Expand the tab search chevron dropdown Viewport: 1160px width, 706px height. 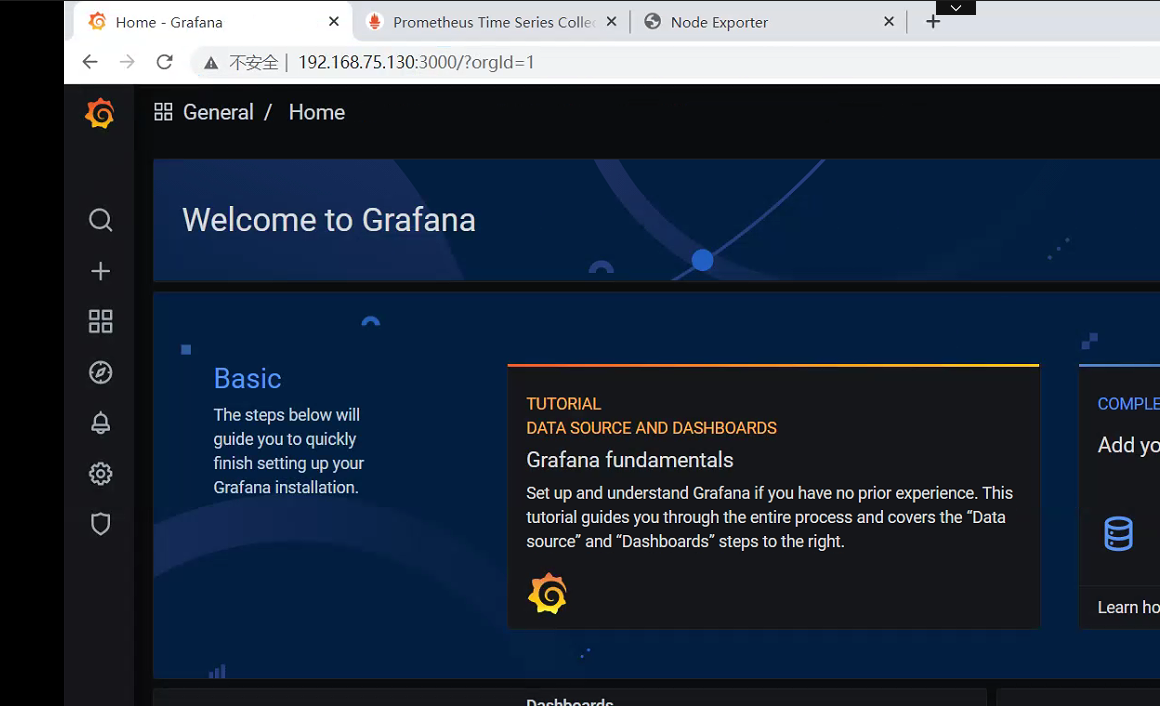956,7
